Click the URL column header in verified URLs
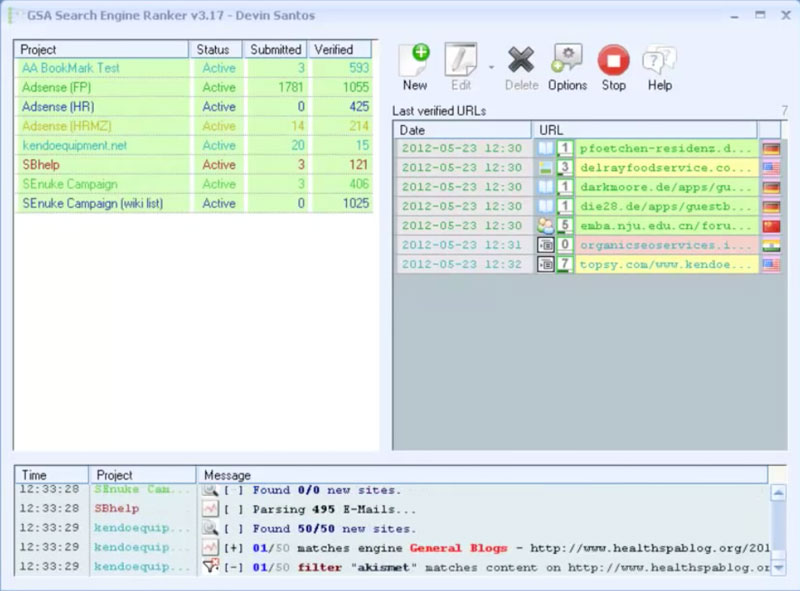This screenshot has width=800, height=591. [645, 130]
